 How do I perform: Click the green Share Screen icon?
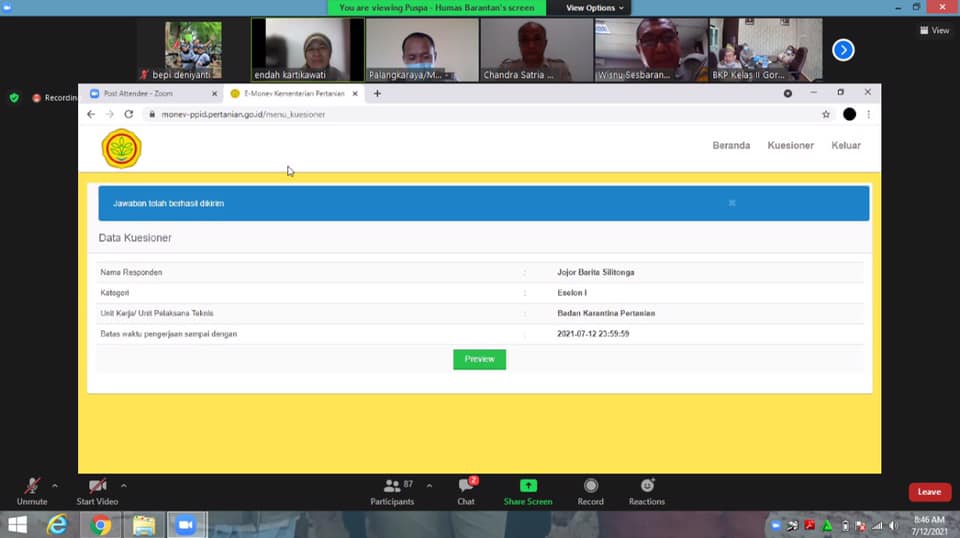click(528, 486)
